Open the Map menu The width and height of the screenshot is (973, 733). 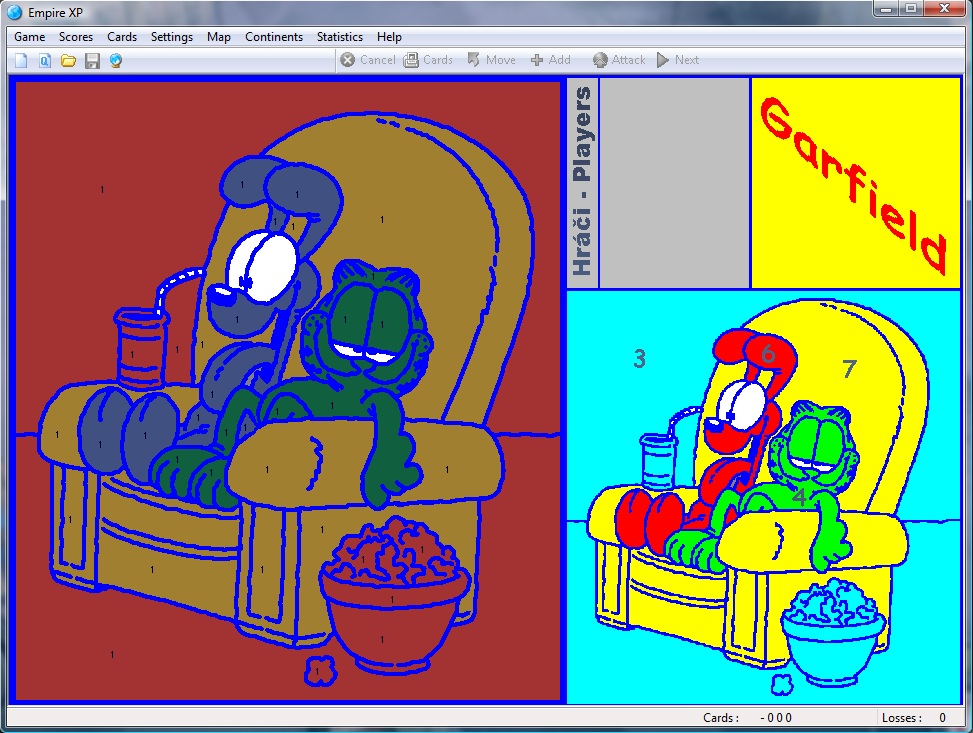click(x=218, y=37)
